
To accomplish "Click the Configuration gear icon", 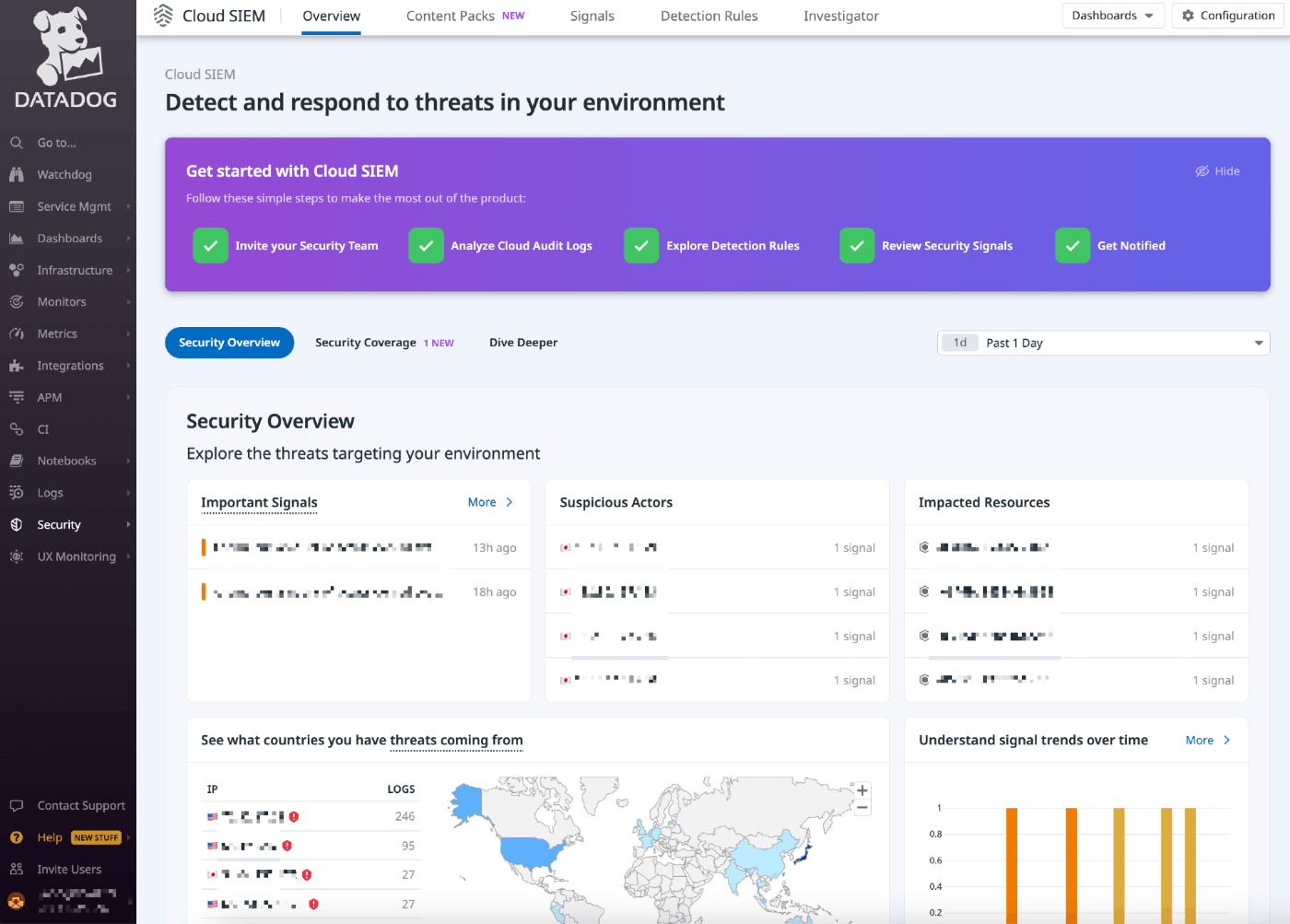I will click(1188, 16).
